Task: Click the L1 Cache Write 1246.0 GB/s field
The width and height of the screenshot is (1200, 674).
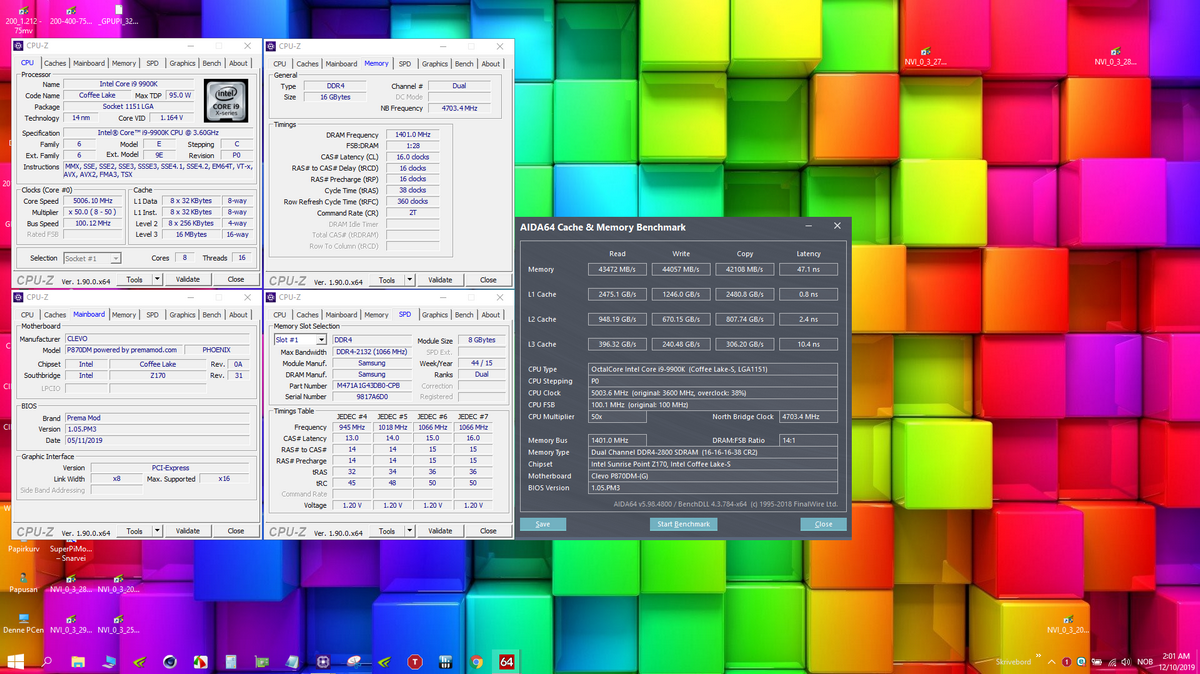Action: pos(680,294)
